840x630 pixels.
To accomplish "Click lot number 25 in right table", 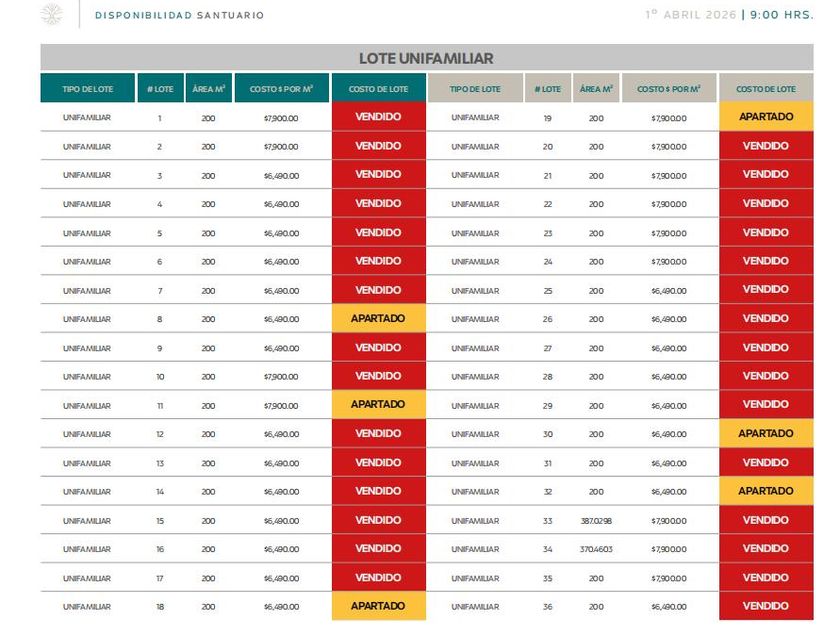I will pyautogui.click(x=548, y=291).
